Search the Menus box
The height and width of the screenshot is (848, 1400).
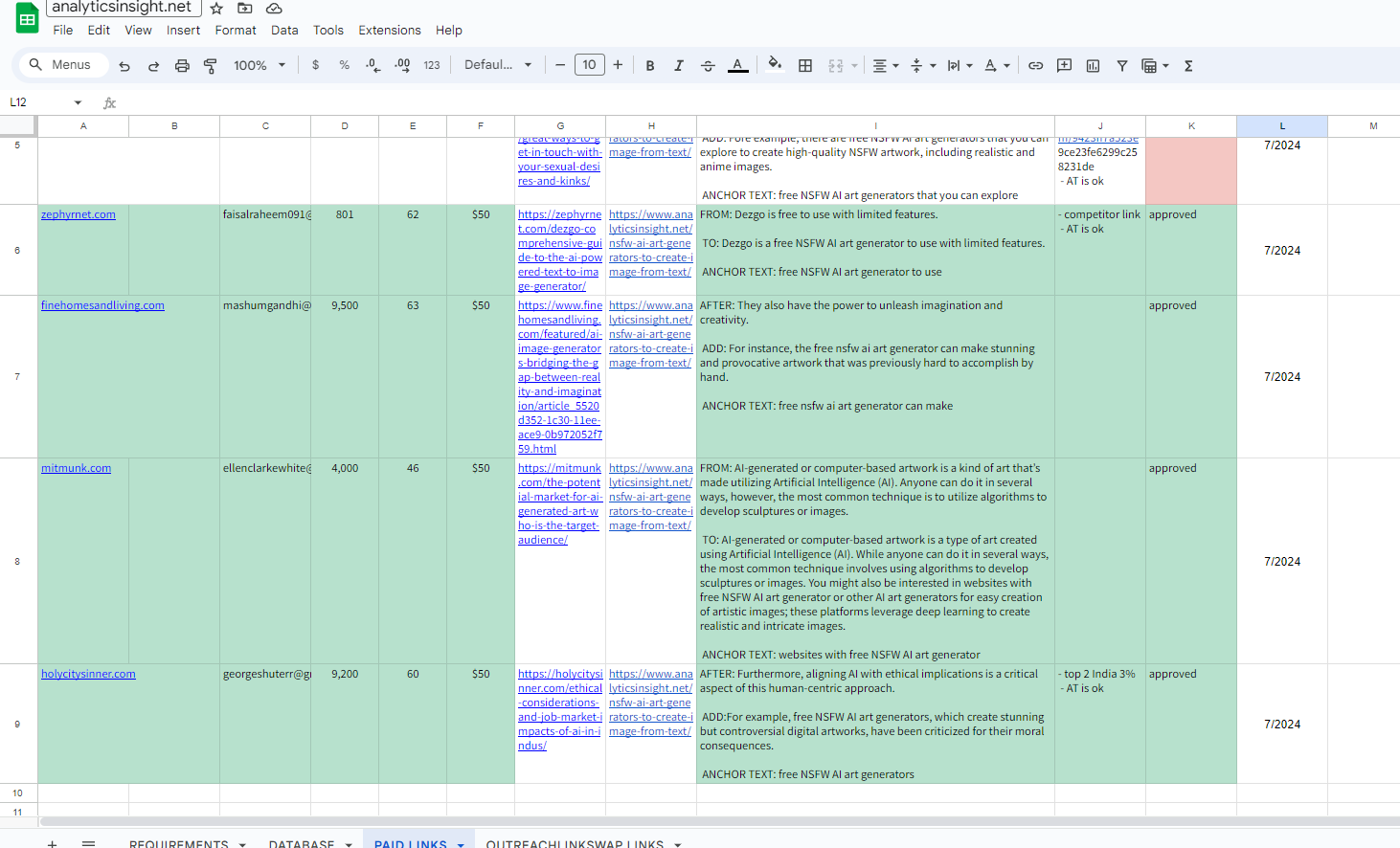(x=62, y=65)
